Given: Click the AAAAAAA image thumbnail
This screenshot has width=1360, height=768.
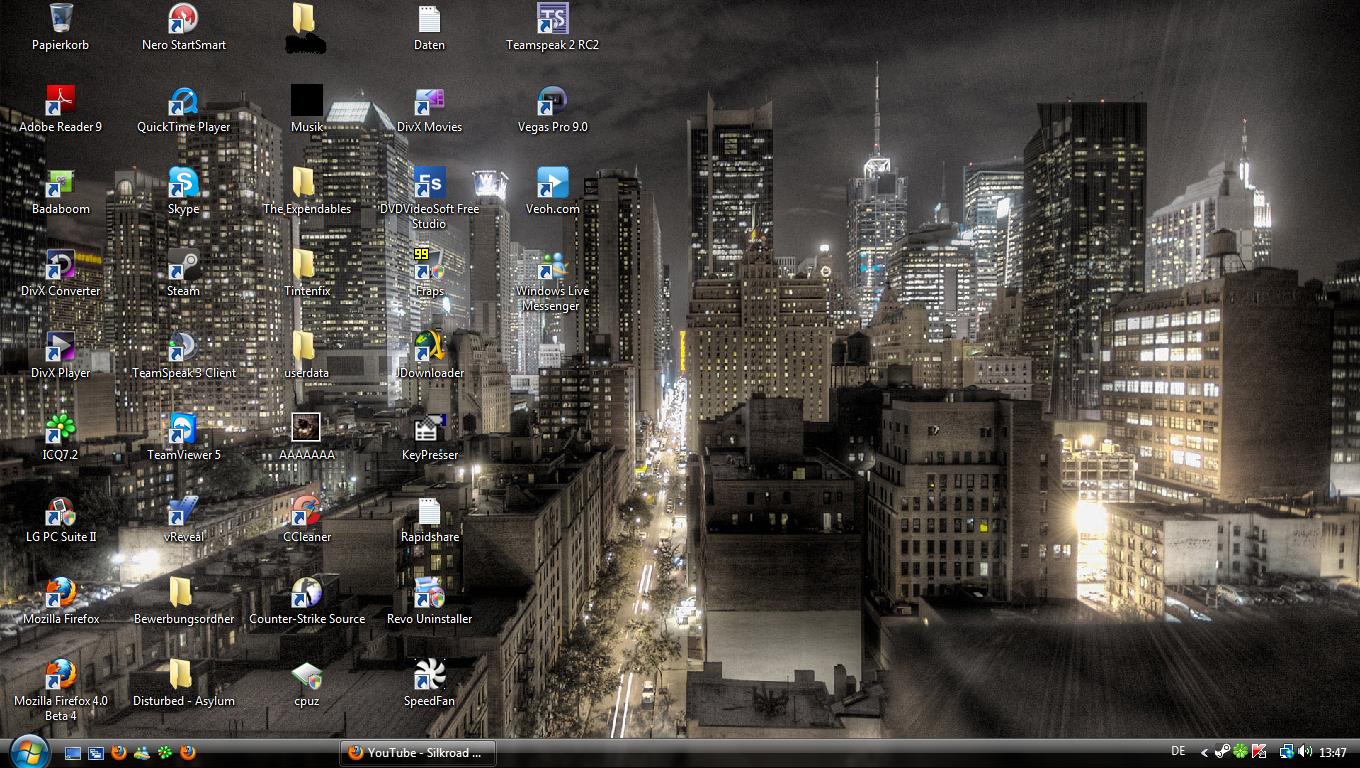Looking at the screenshot, I should click(306, 428).
